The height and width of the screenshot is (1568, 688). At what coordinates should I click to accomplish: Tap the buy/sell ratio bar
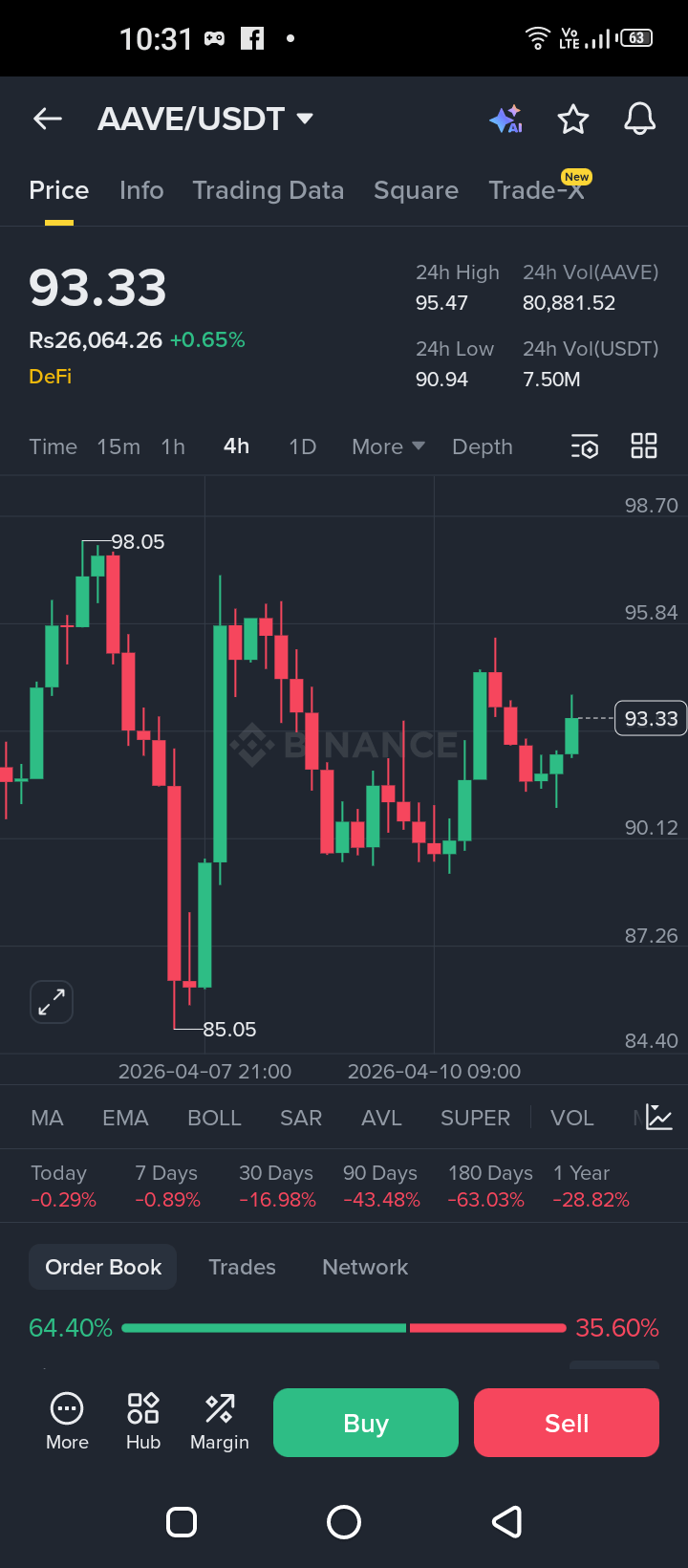pyautogui.click(x=344, y=1328)
